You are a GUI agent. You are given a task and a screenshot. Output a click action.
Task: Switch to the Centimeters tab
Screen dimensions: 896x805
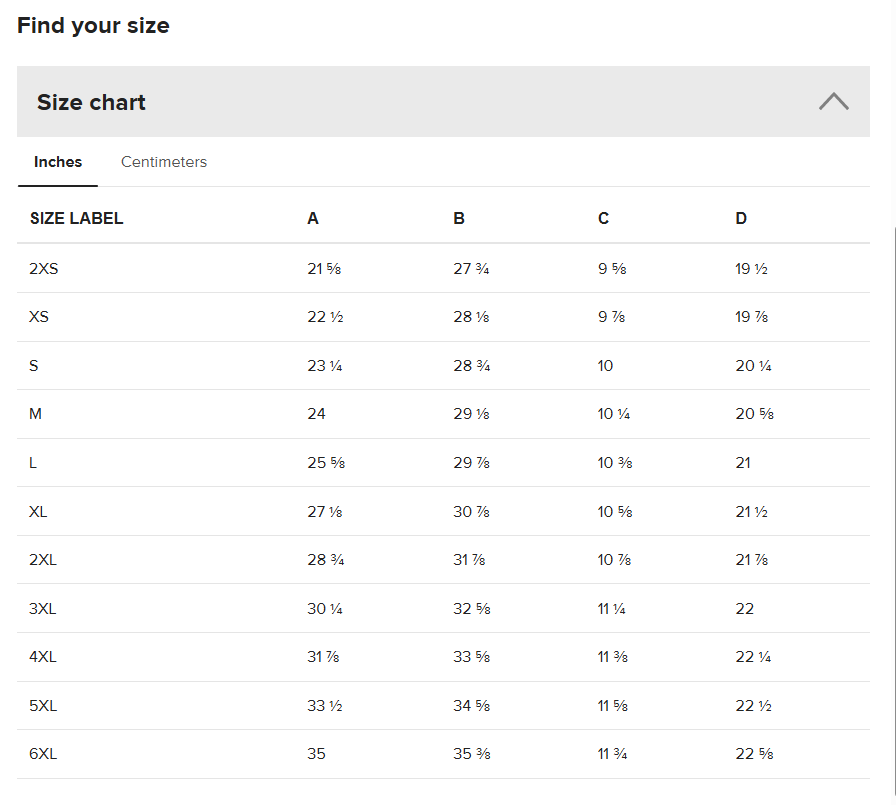pyautogui.click(x=164, y=162)
